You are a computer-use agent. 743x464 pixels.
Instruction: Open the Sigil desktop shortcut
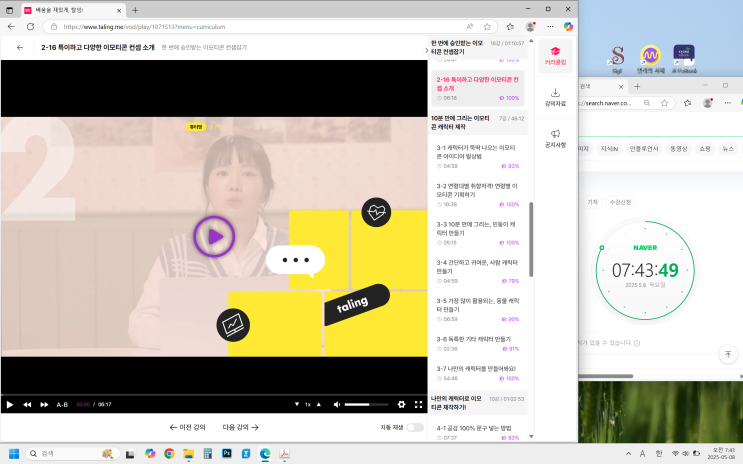pos(616,59)
